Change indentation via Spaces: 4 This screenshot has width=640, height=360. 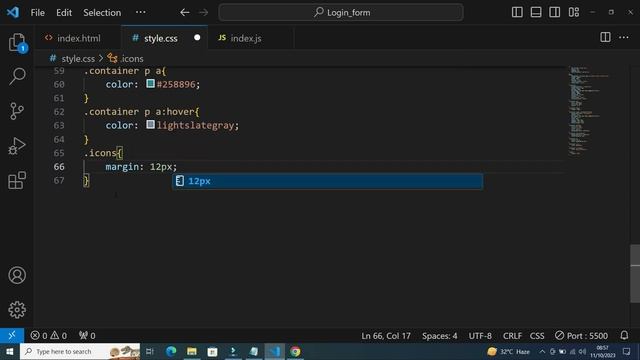440,336
